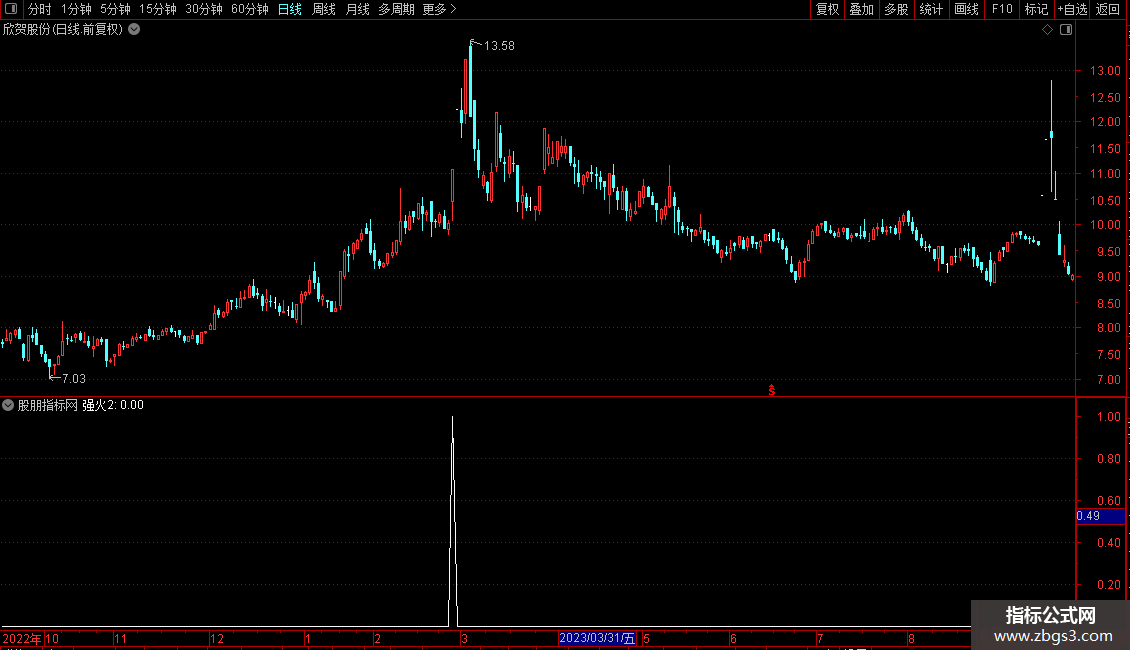Add stock to watchlist with +自选

pyautogui.click(x=1072, y=9)
